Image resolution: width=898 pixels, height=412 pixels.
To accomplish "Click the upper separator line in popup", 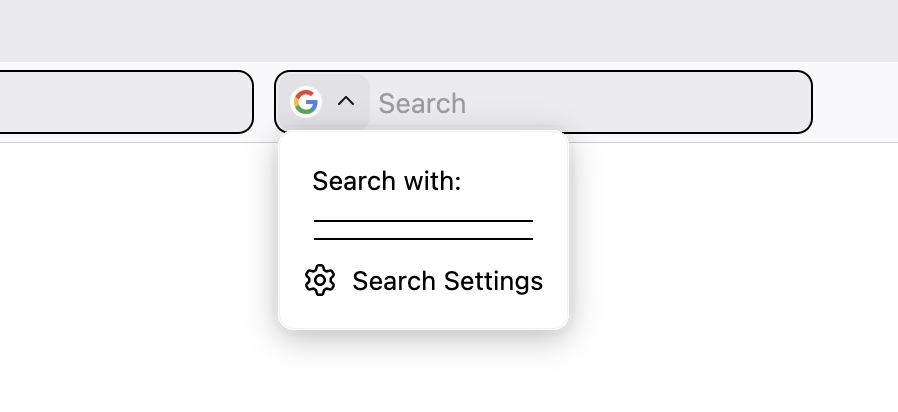I will pyautogui.click(x=423, y=220).
